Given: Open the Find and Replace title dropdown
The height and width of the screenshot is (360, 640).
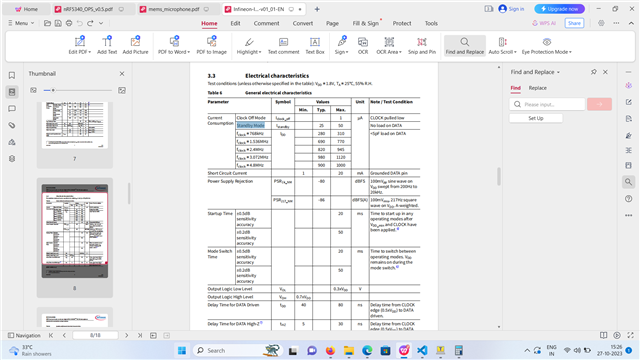Looking at the screenshot, I should [558, 72].
